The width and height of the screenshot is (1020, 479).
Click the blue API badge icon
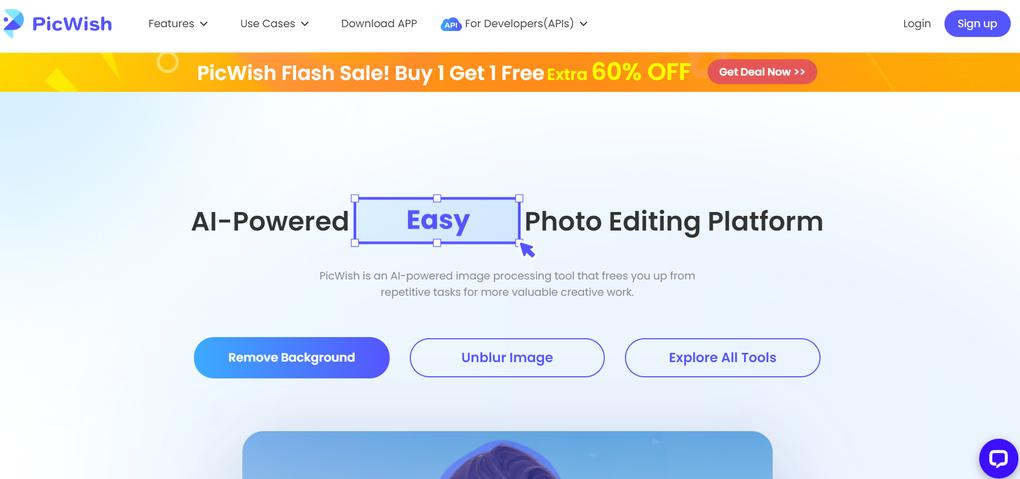(x=451, y=24)
